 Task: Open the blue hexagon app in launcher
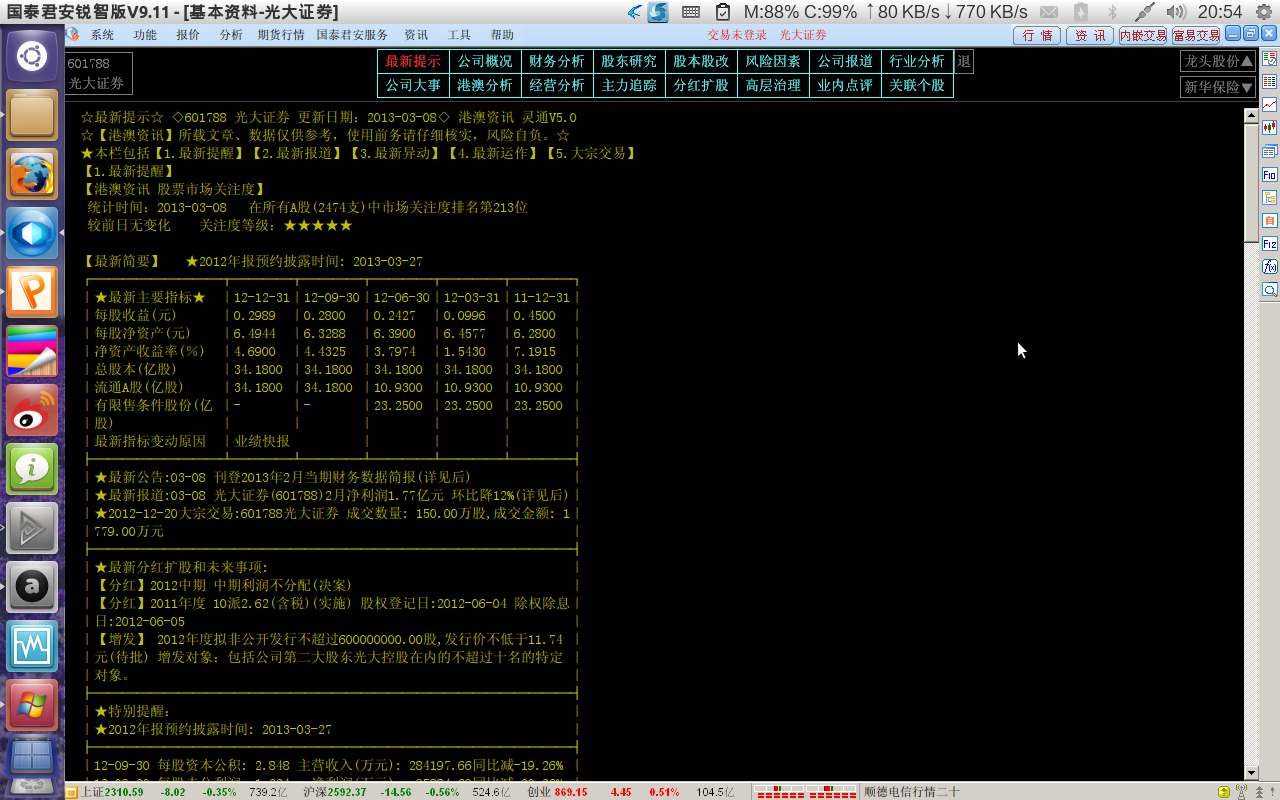pos(32,232)
